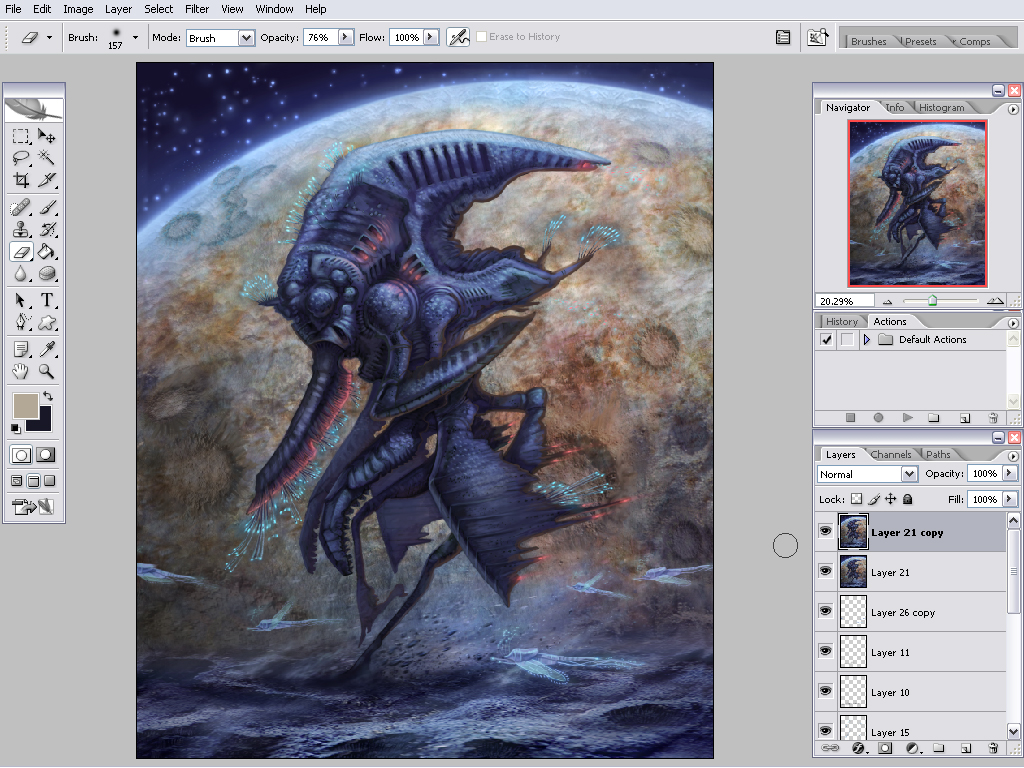The image size is (1024, 768).
Task: Create a new layer icon
Action: (x=966, y=748)
